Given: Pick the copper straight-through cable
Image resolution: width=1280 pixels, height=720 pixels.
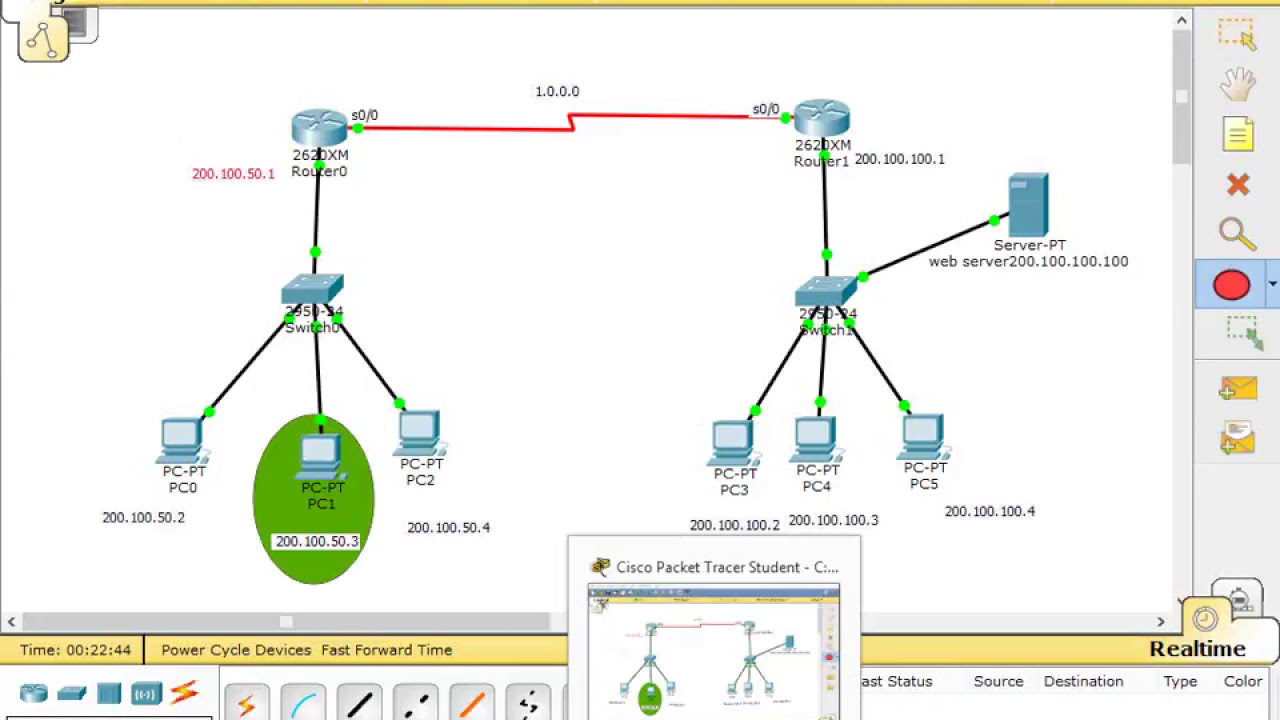Looking at the screenshot, I should [x=359, y=703].
